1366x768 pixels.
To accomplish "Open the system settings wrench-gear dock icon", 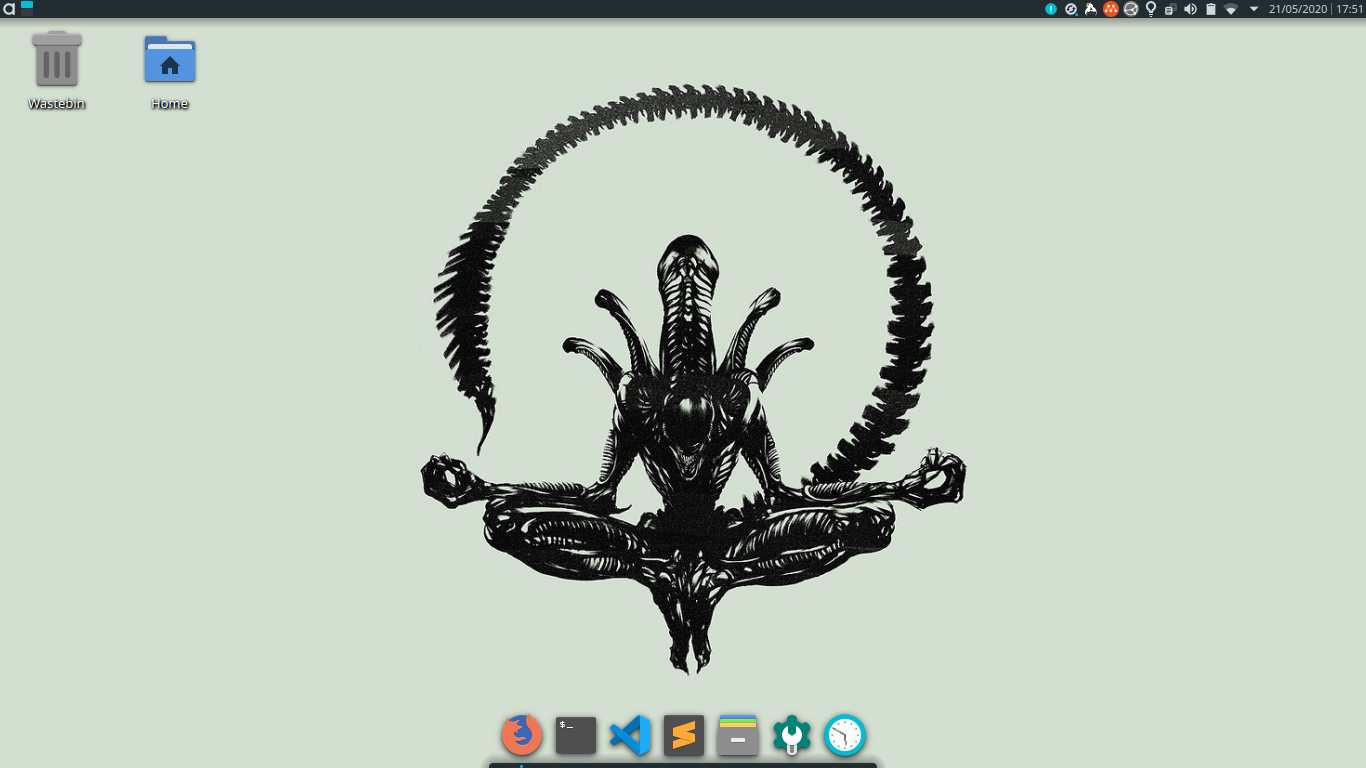I will [792, 735].
